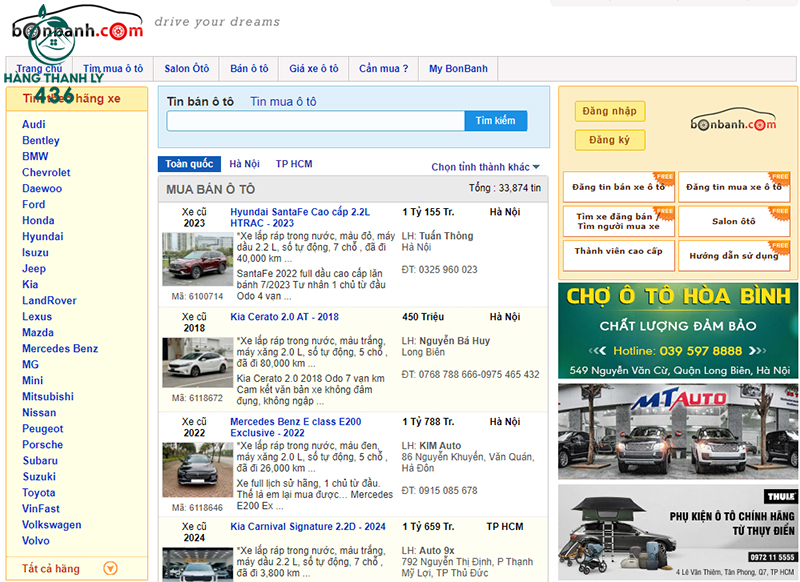Filter by Mazda brand
Image resolution: width=800 pixels, height=582 pixels.
tap(38, 333)
